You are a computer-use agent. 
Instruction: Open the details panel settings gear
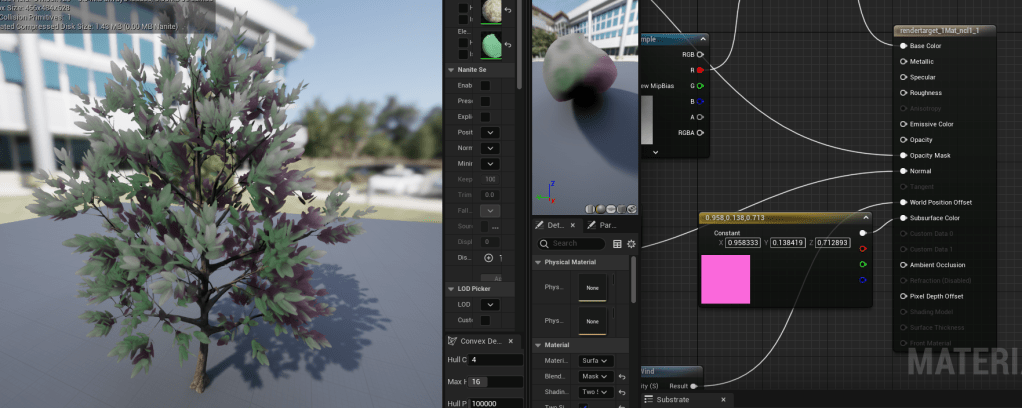tap(631, 243)
